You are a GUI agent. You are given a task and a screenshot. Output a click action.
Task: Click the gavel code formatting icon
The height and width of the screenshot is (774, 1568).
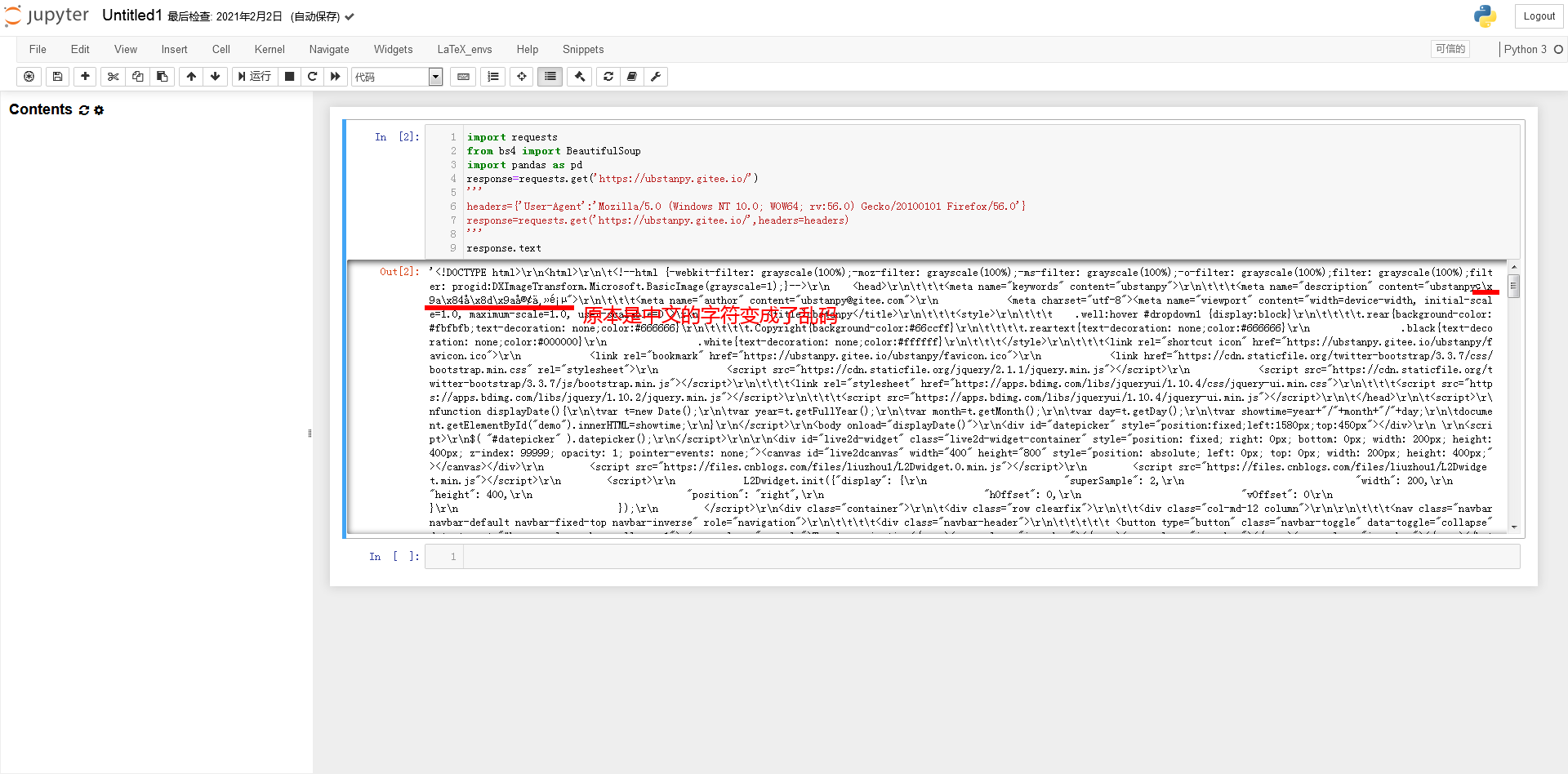coord(580,77)
